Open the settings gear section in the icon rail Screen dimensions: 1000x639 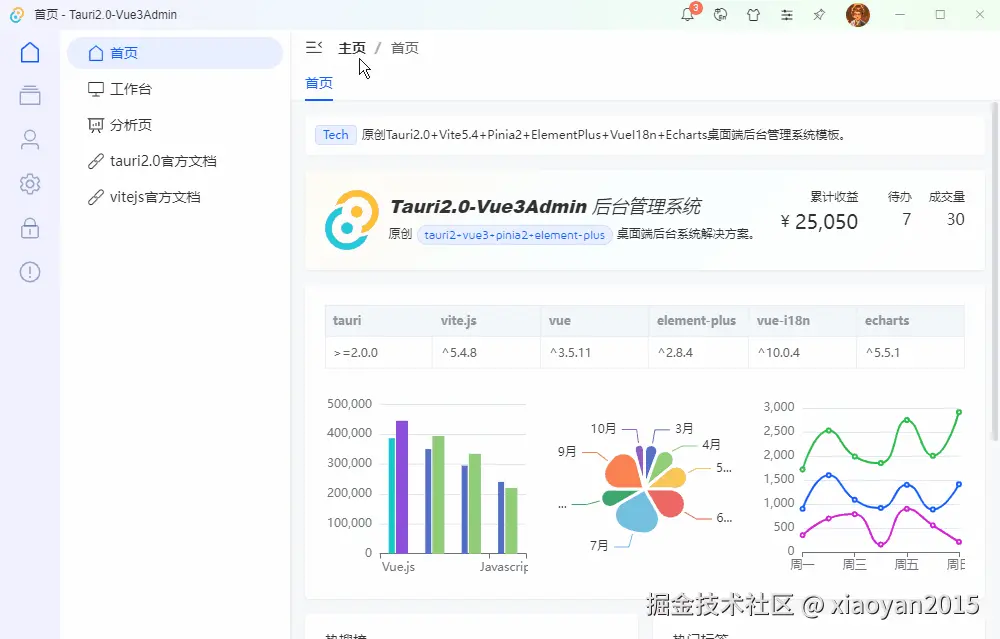pos(30,184)
